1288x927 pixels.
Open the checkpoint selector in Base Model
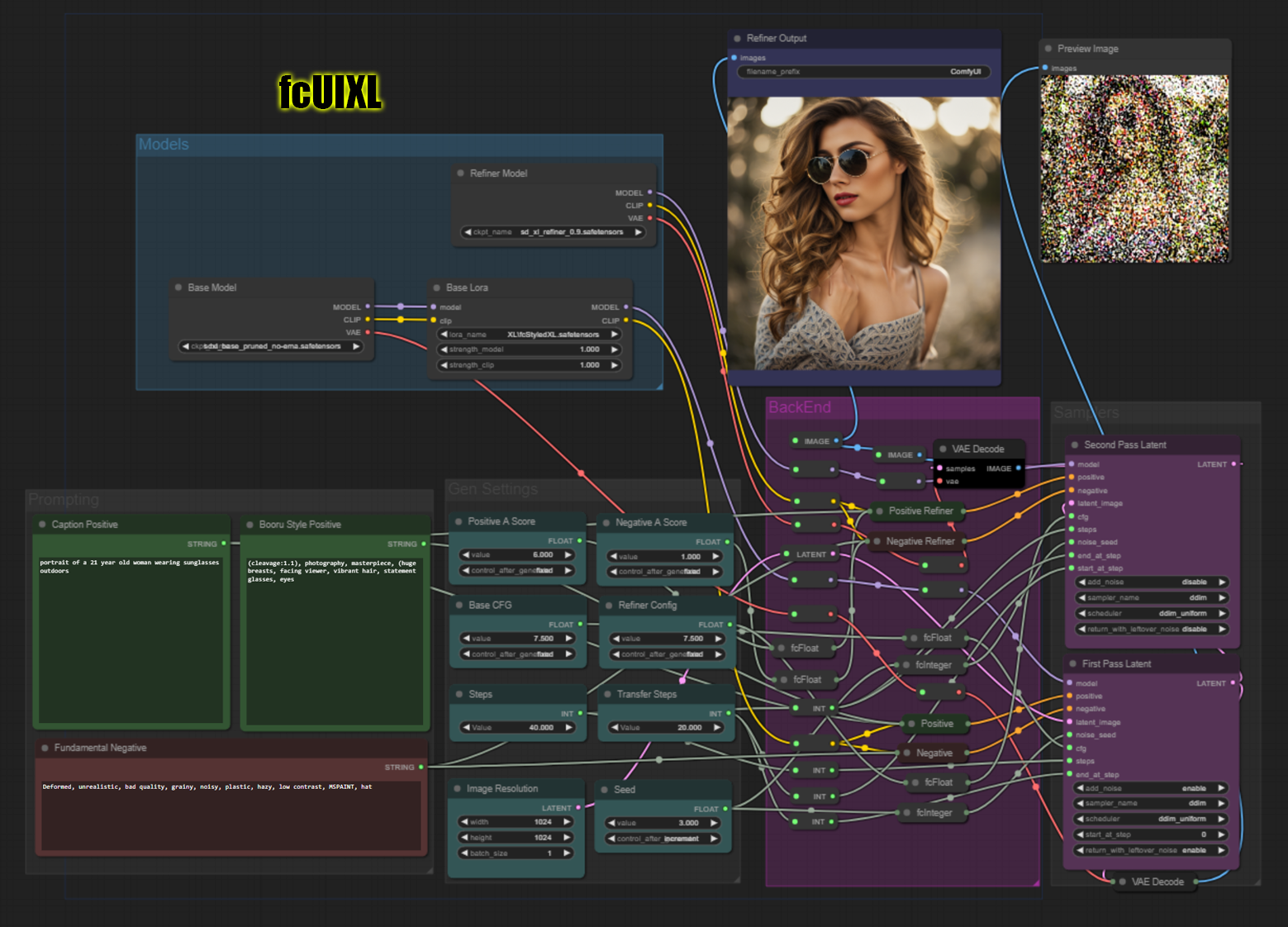point(270,346)
